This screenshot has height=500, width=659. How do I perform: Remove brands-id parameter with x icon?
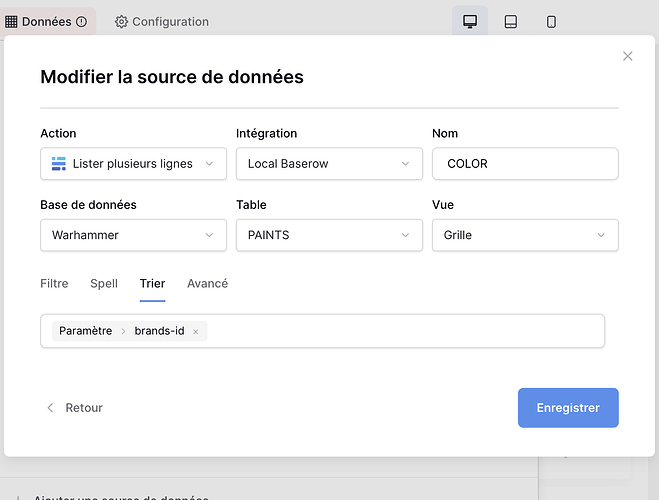point(196,331)
